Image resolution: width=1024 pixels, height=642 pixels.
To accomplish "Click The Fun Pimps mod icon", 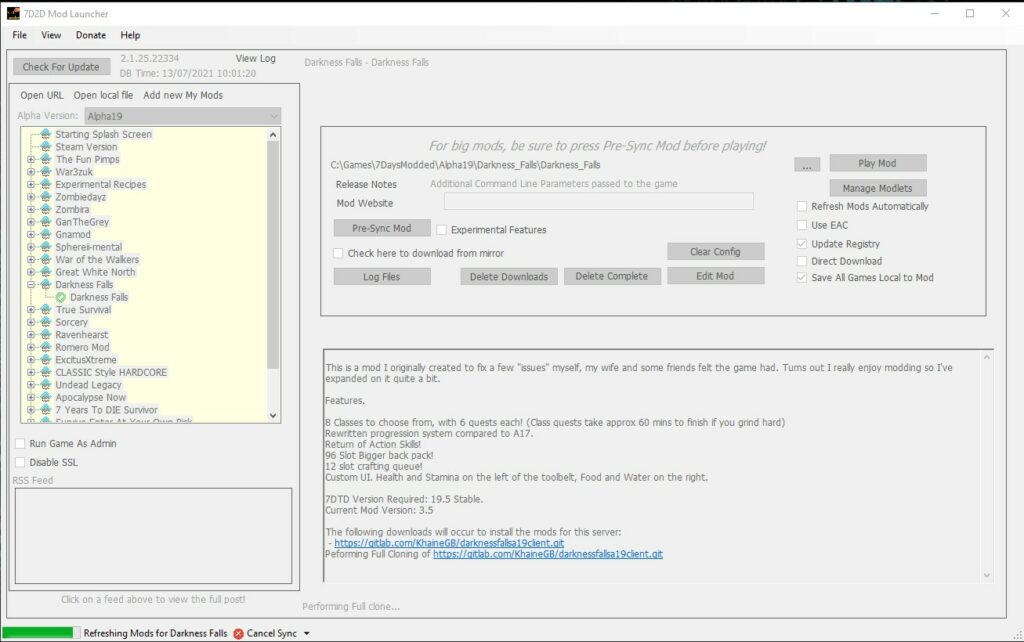I will coord(46,159).
